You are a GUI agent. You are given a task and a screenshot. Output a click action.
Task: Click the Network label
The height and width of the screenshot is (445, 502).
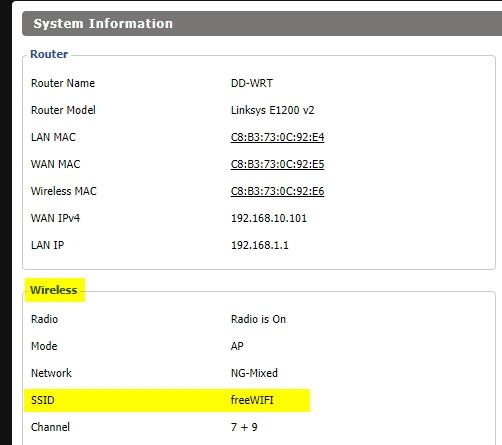pos(51,373)
